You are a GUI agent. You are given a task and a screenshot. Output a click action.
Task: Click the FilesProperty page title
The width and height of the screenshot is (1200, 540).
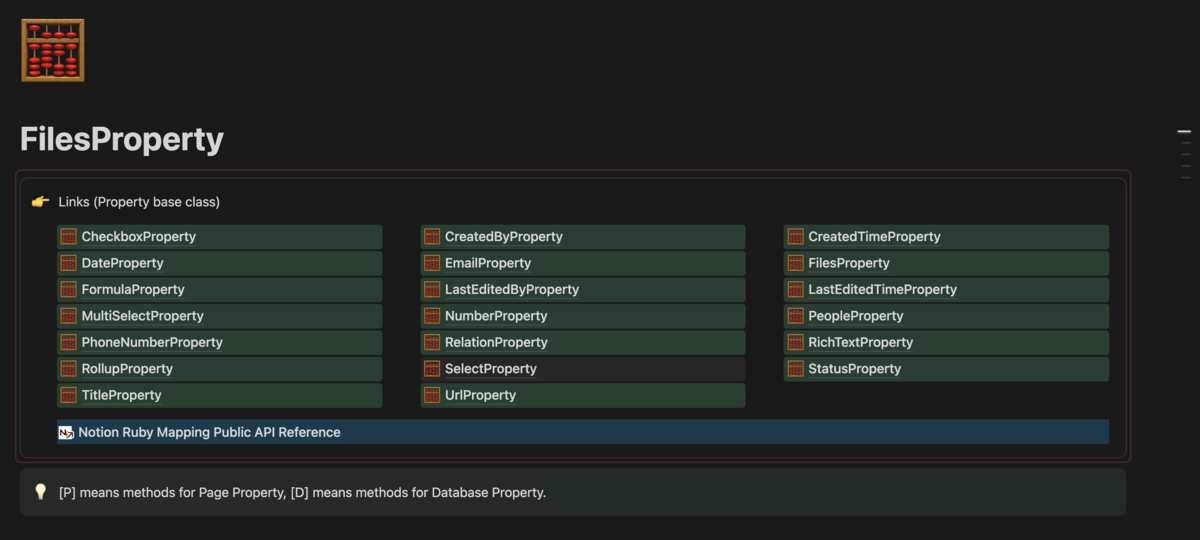pyautogui.click(x=122, y=140)
